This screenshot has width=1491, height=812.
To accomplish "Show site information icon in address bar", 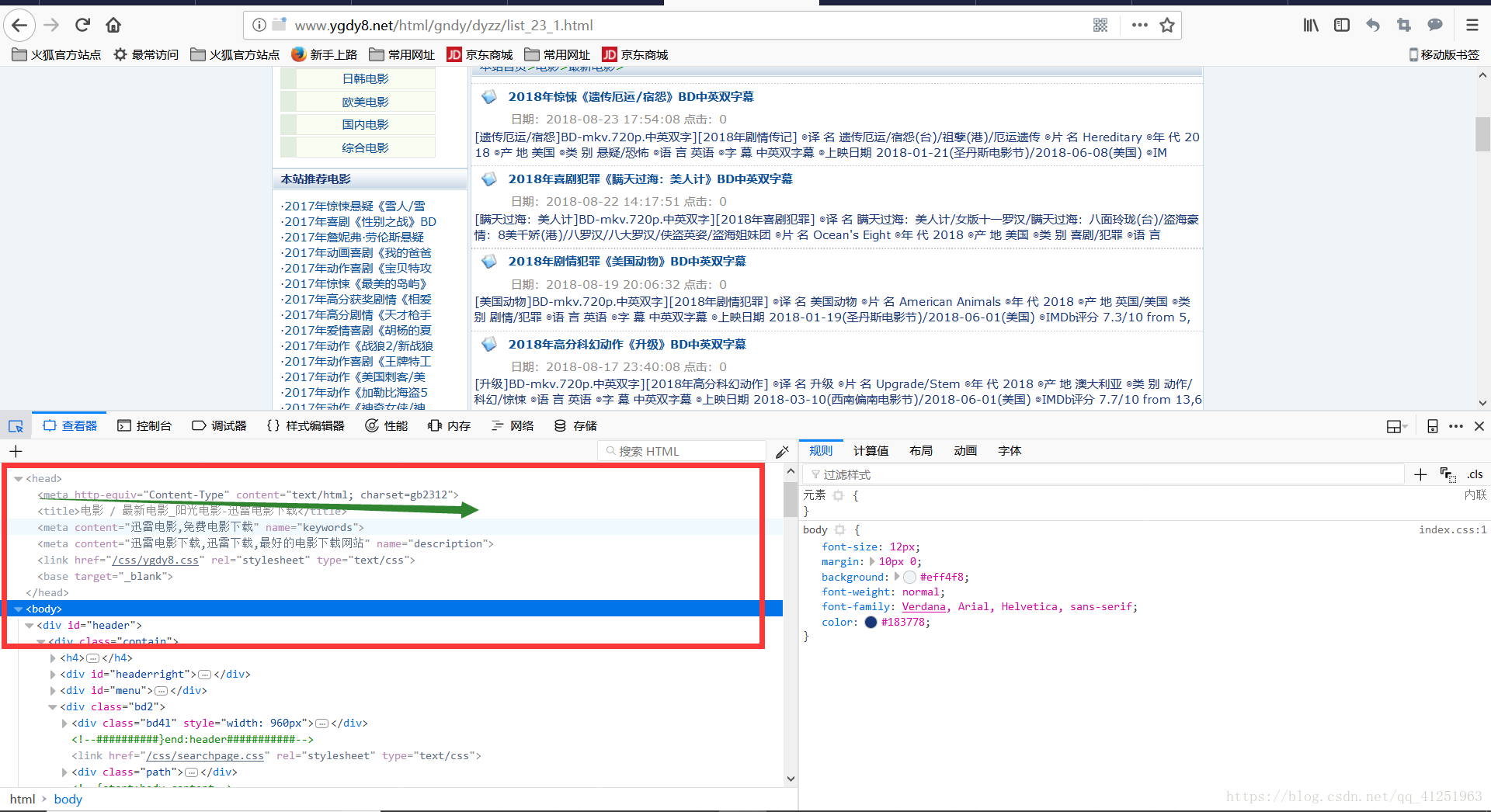I will point(259,25).
